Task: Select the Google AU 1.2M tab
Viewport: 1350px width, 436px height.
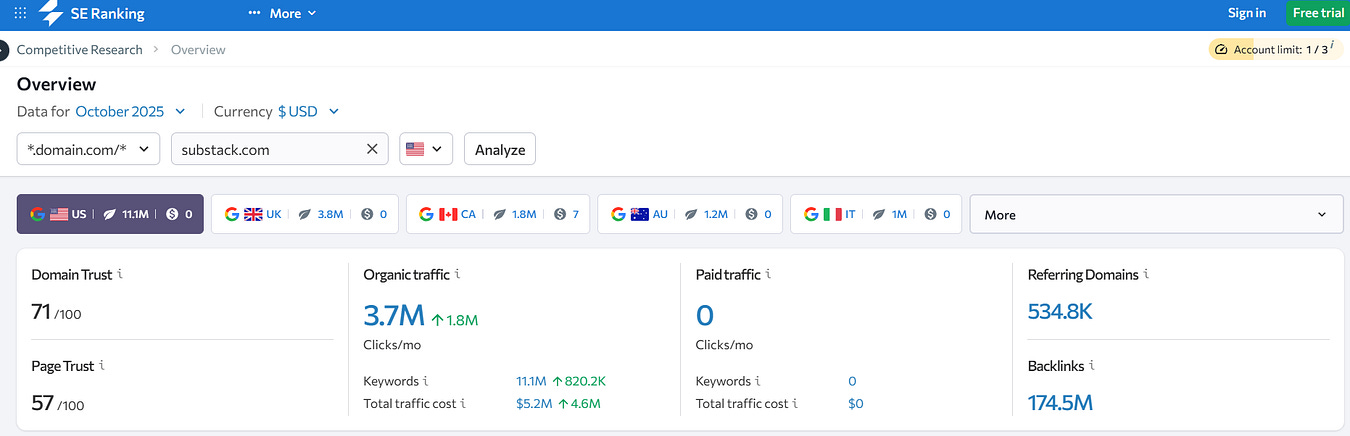Action: pos(690,214)
